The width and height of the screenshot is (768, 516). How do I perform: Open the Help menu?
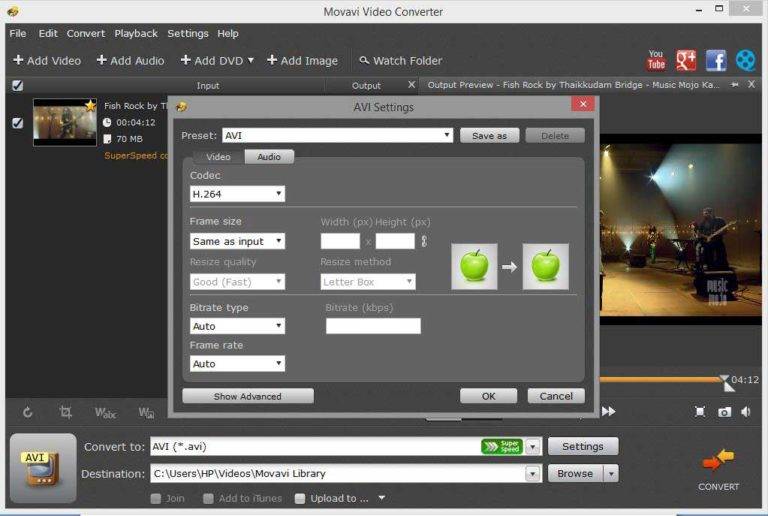(228, 33)
